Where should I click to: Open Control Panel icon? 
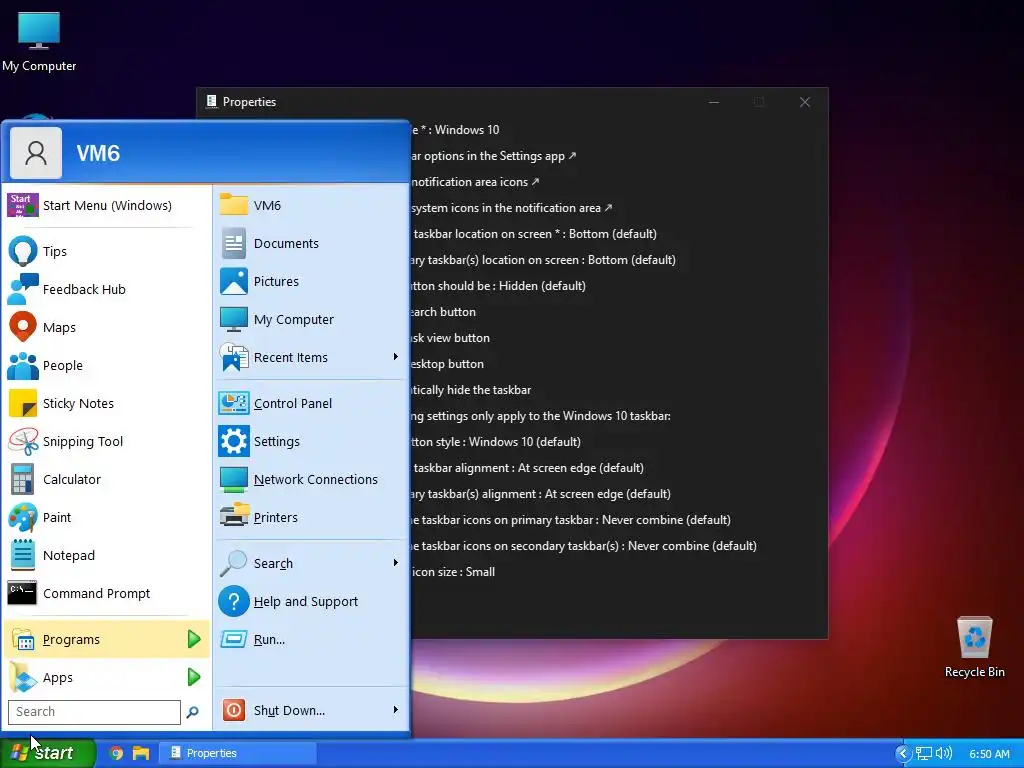234,404
